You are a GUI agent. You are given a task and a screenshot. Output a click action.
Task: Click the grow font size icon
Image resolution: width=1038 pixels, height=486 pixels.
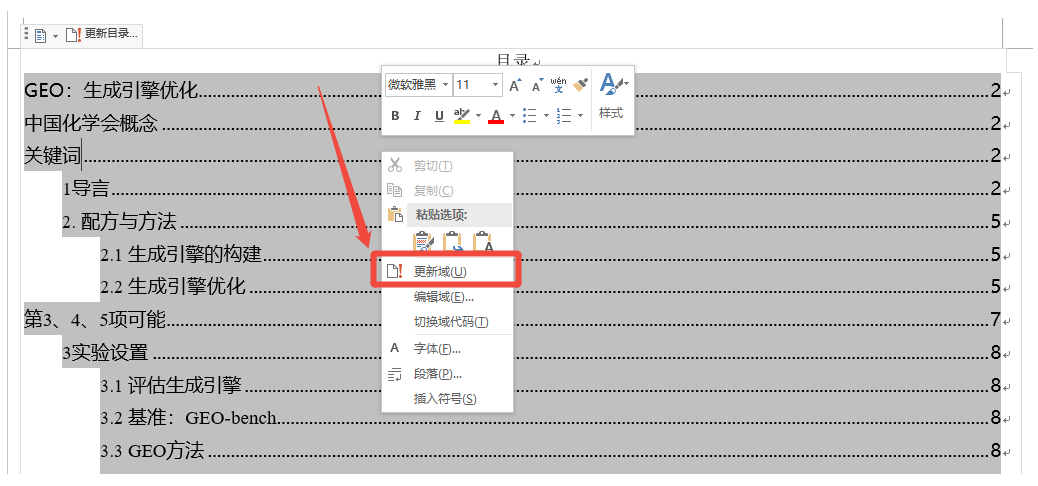coord(514,85)
